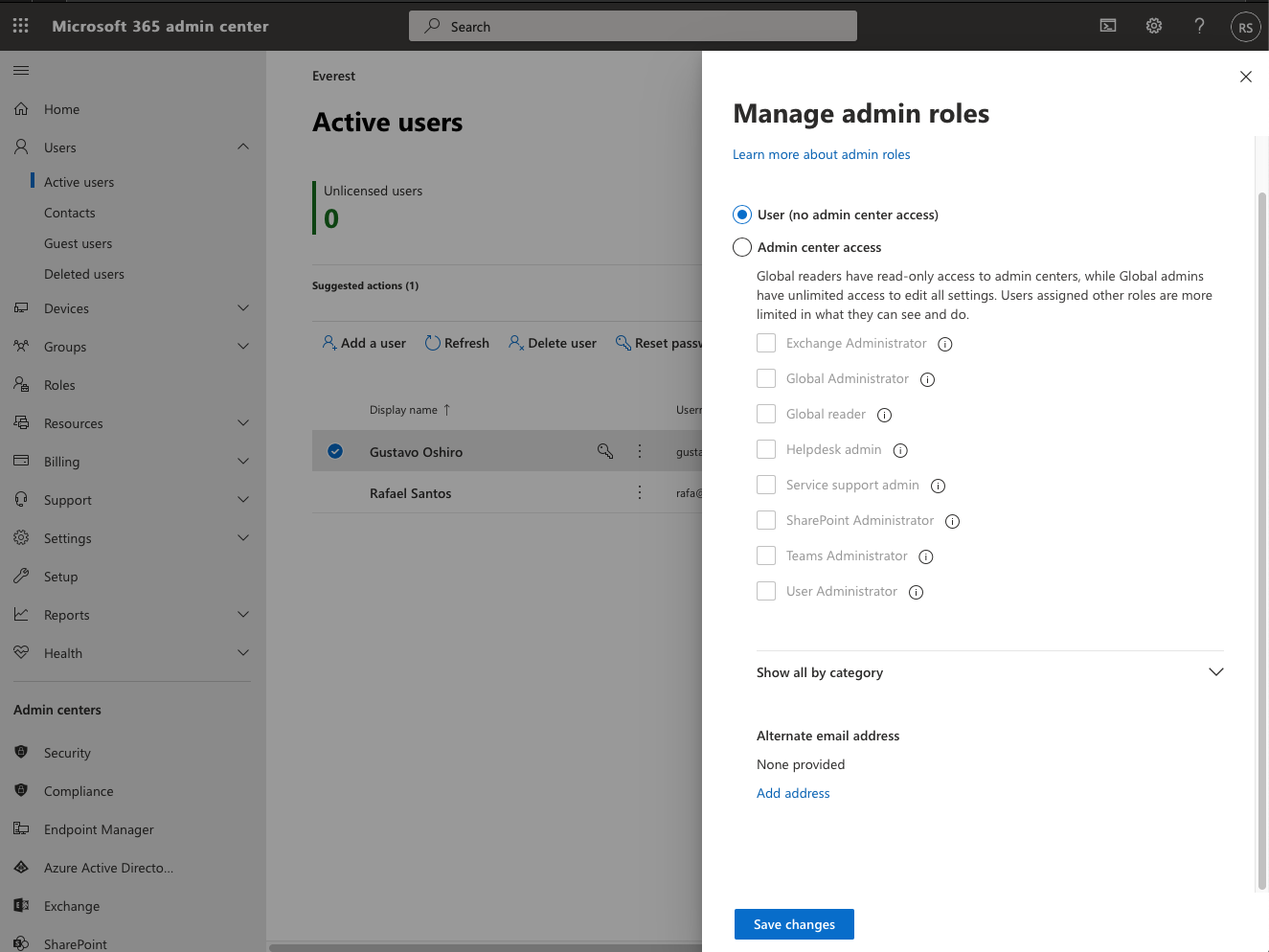Show info icon for User Administrator
The height and width of the screenshot is (952, 1269).
pos(916,592)
